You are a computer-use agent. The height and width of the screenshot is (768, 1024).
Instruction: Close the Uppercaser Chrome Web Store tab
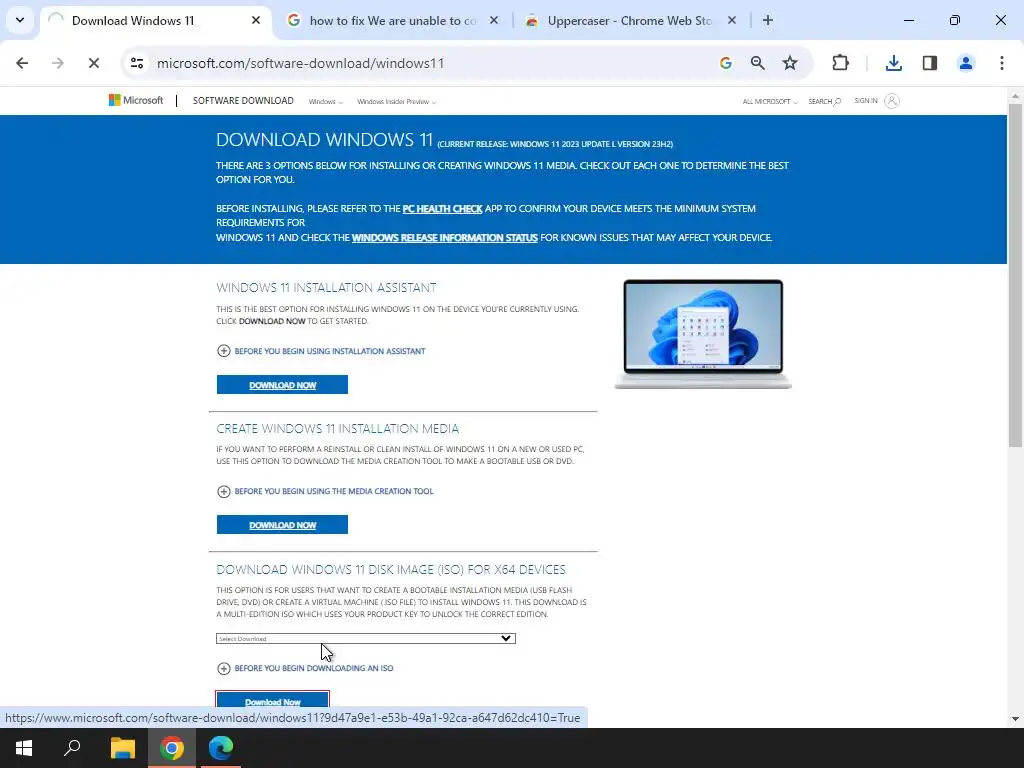(x=732, y=20)
